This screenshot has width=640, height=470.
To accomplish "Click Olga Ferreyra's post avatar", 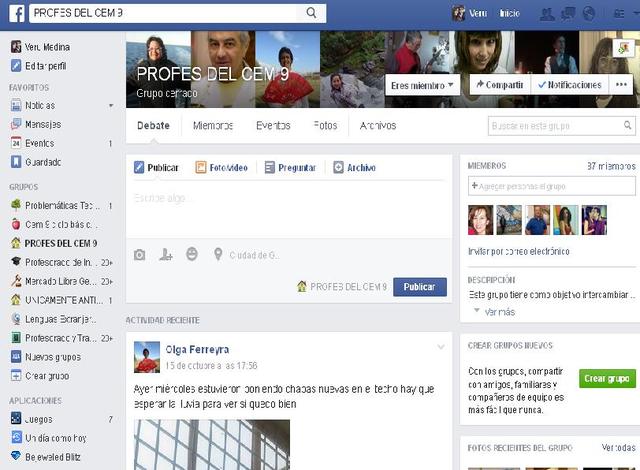I will coord(147,357).
